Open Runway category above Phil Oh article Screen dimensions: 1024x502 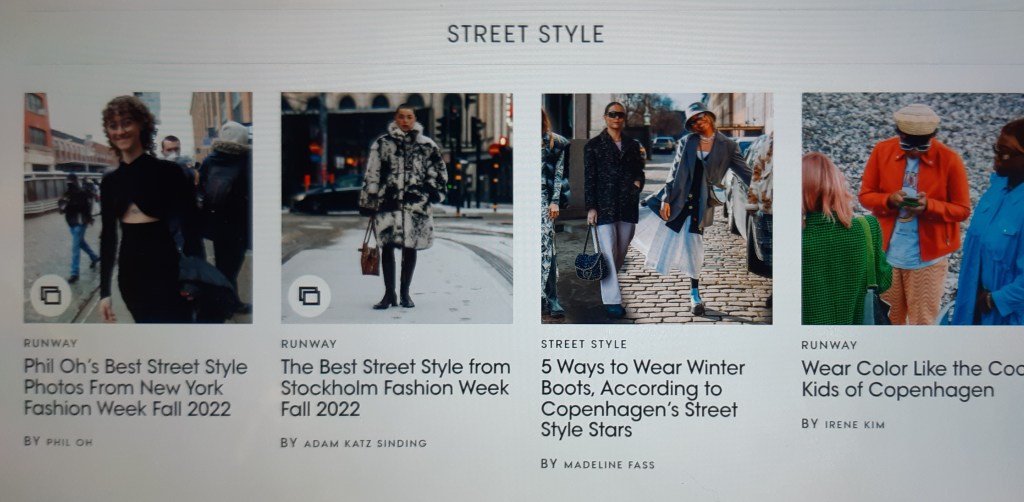click(x=50, y=343)
